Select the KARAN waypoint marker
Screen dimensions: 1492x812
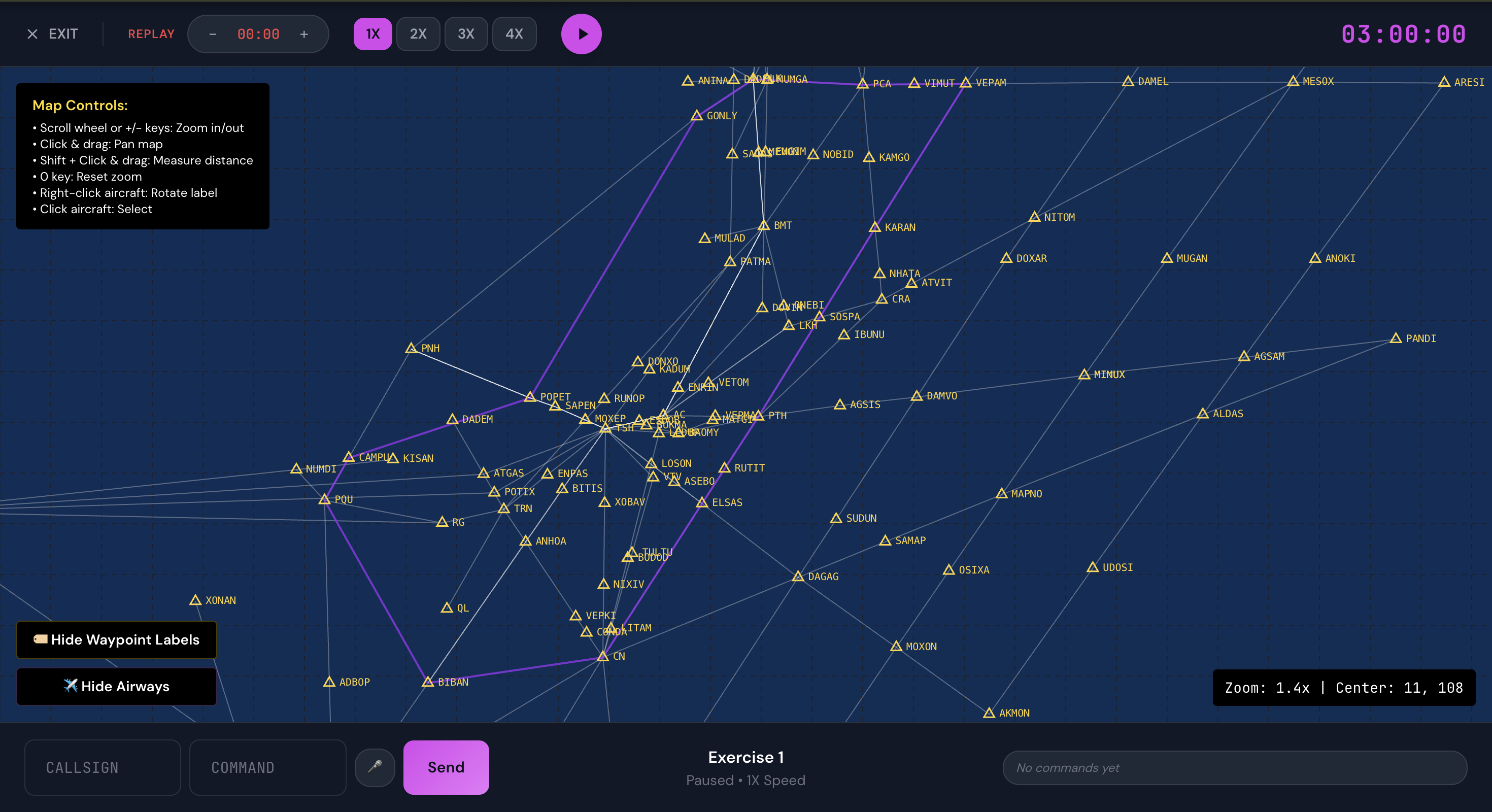tap(875, 227)
